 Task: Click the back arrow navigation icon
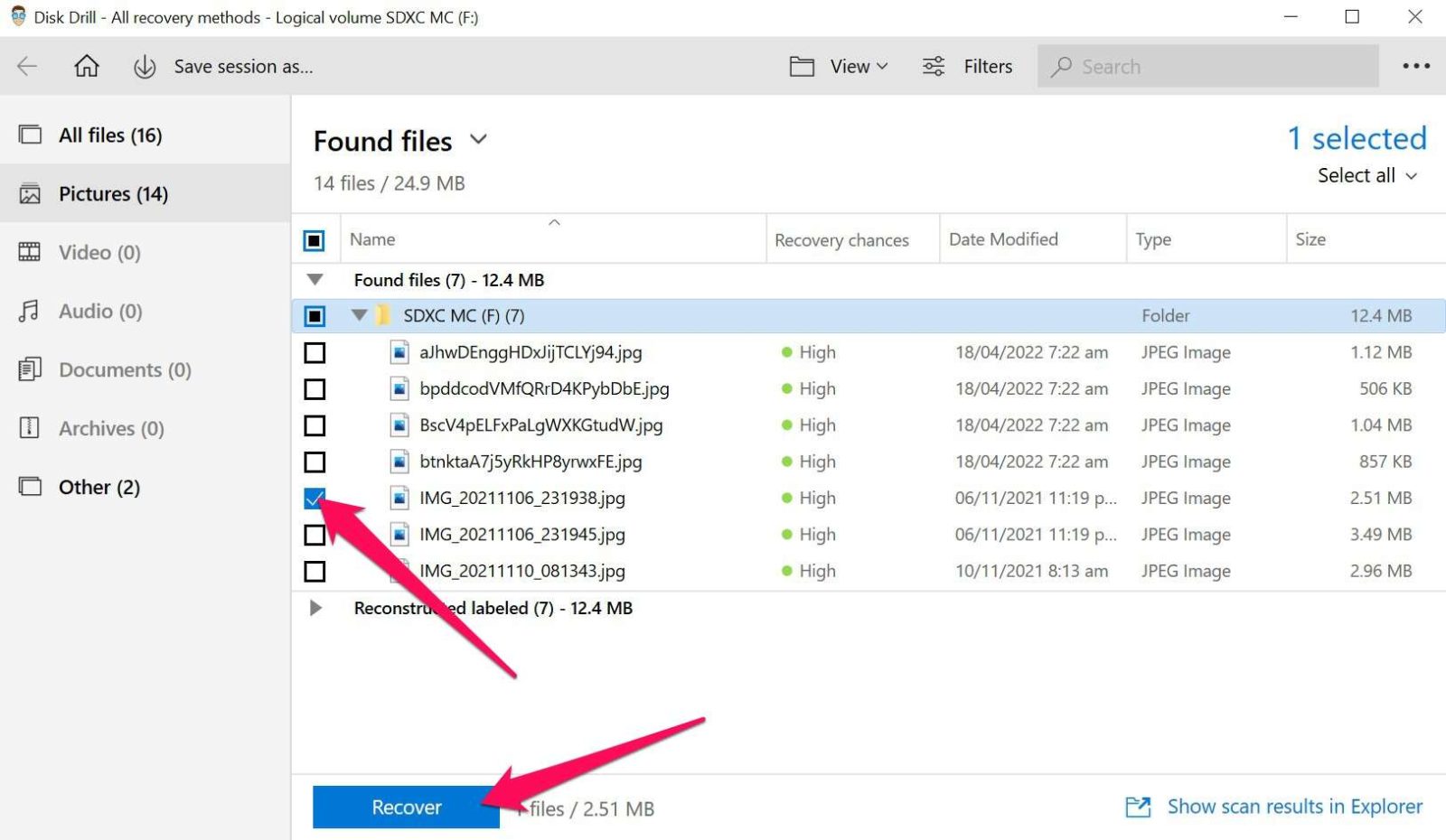(26, 65)
